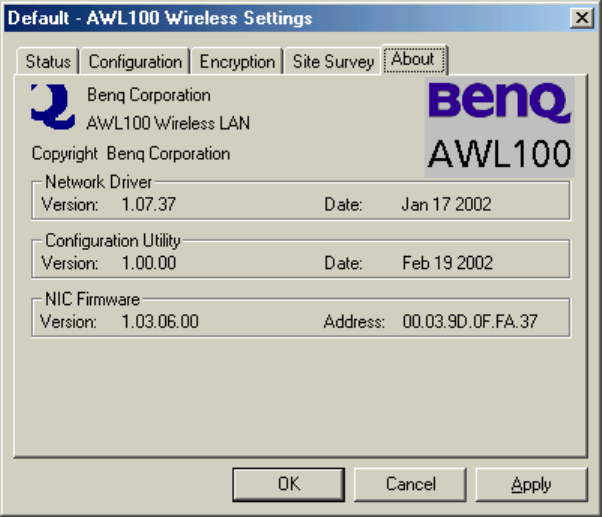Click the Copyright Benq Corporation line
The image size is (602, 517).
click(131, 154)
